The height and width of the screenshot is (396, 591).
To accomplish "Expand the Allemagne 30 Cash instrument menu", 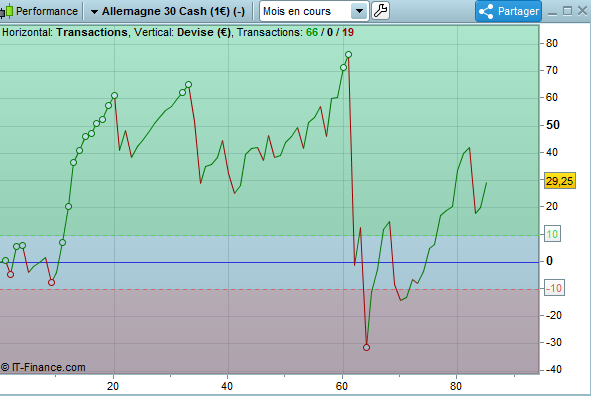I will 94,12.
